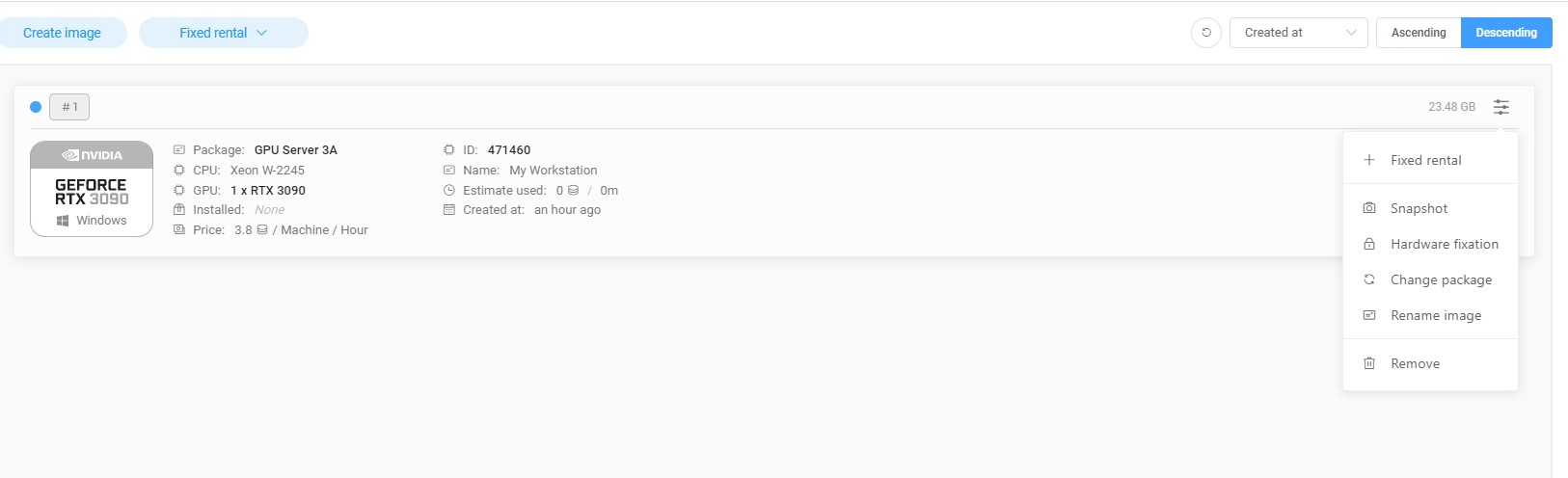Open the image settings sliders icon
This screenshot has width=1568, height=478.
(x=1501, y=107)
